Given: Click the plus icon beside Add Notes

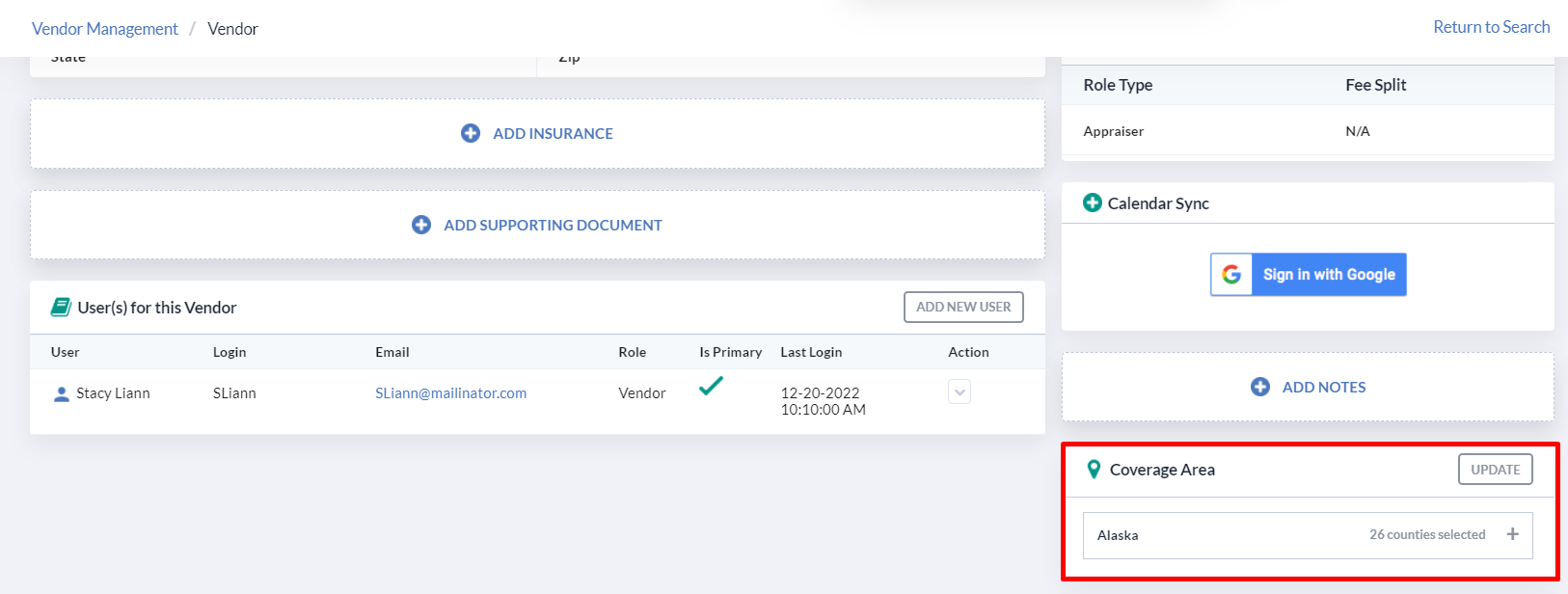Looking at the screenshot, I should point(1260,387).
